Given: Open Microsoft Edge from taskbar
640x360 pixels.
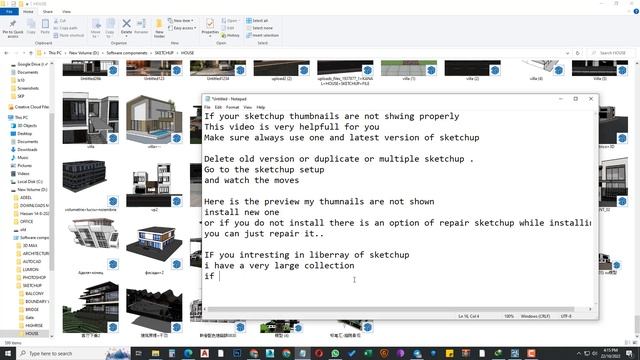Looking at the screenshot, I should [188, 353].
